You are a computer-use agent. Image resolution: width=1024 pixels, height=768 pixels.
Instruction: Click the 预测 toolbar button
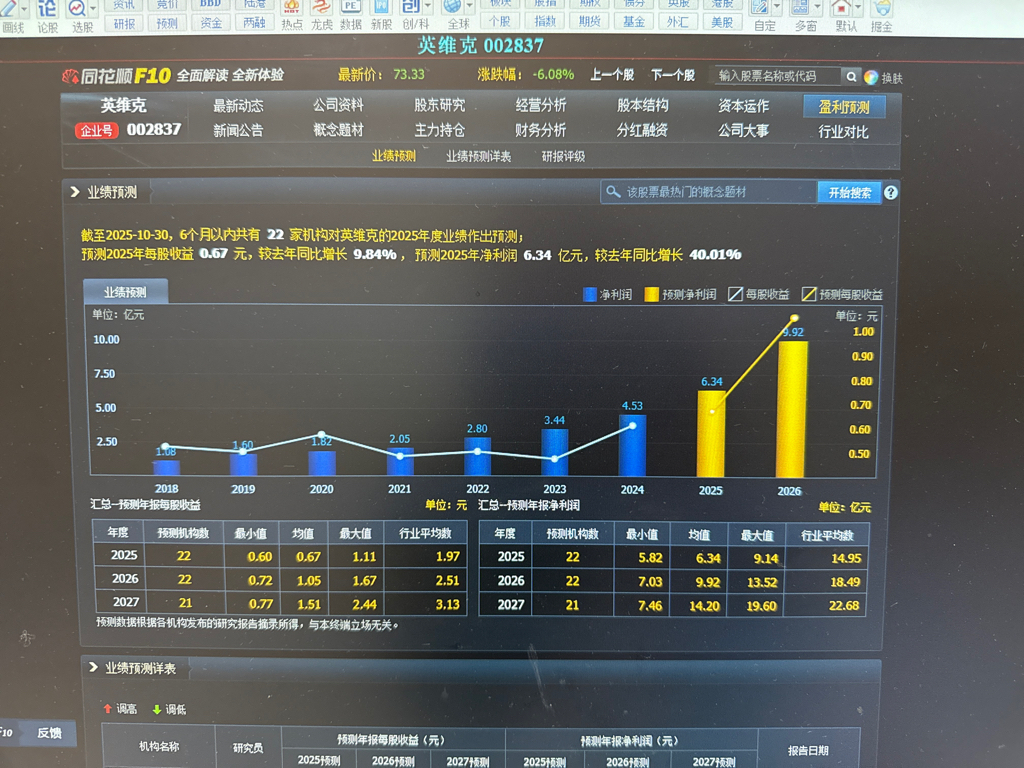(167, 24)
